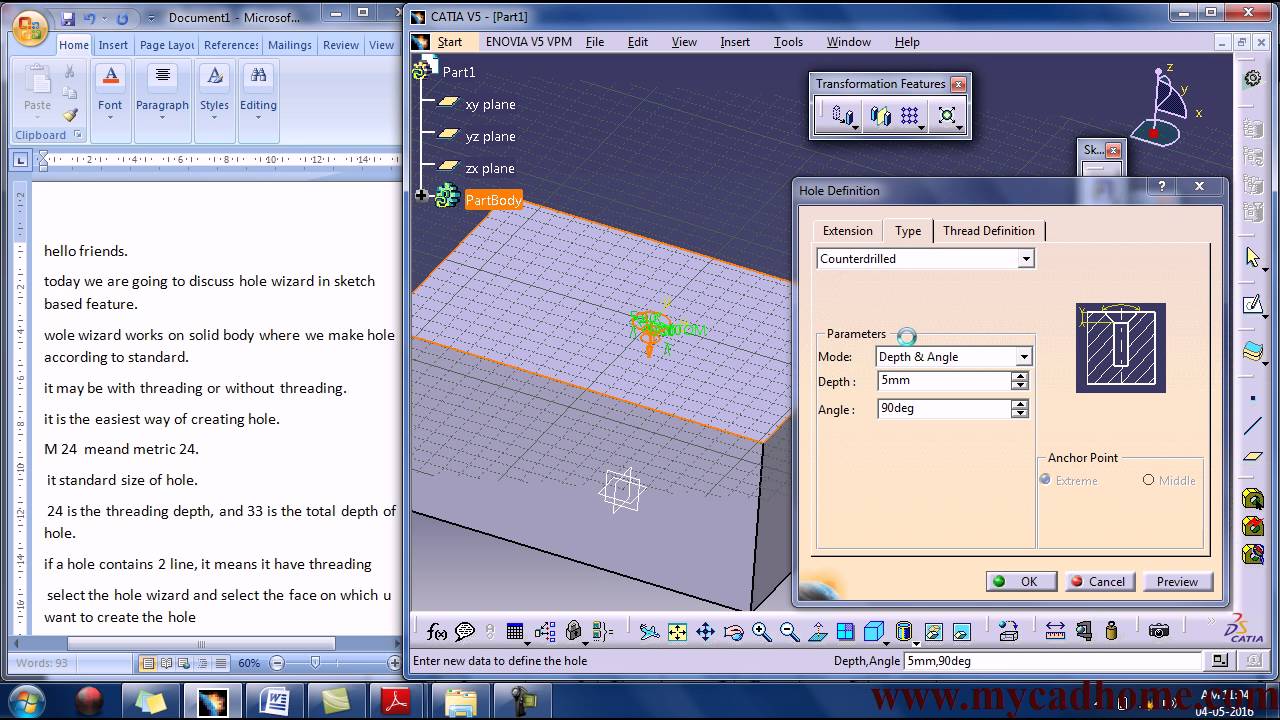Click the Office button in Word
1280x720 pixels.
(30, 27)
